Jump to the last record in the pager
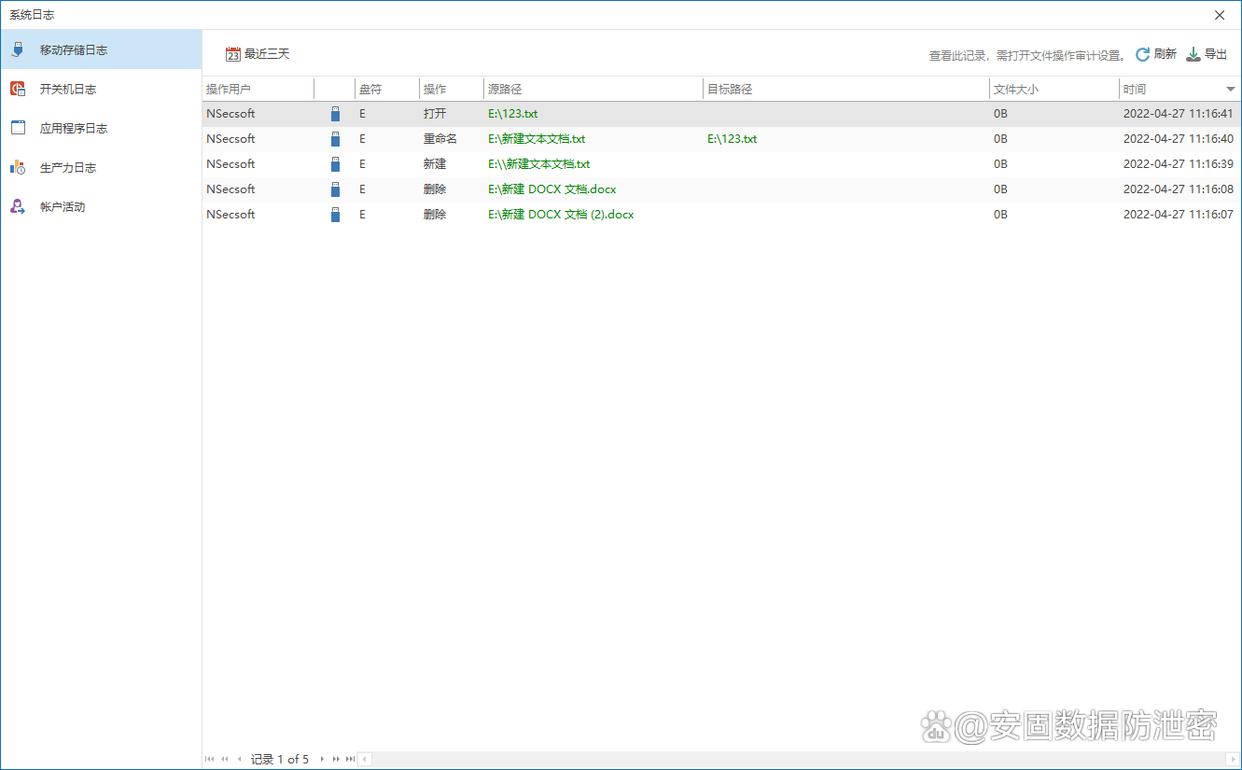Image resolution: width=1242 pixels, height=770 pixels. (350, 759)
